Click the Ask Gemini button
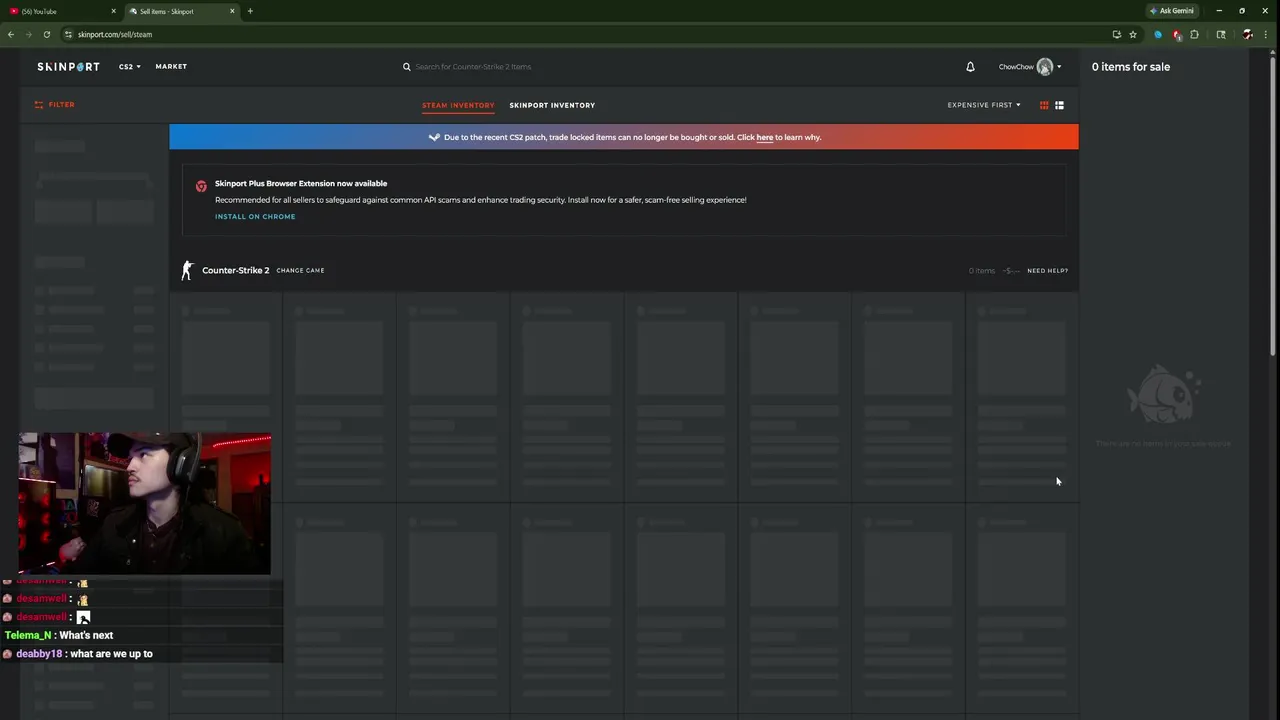This screenshot has height=720, width=1280. [x=1171, y=11]
